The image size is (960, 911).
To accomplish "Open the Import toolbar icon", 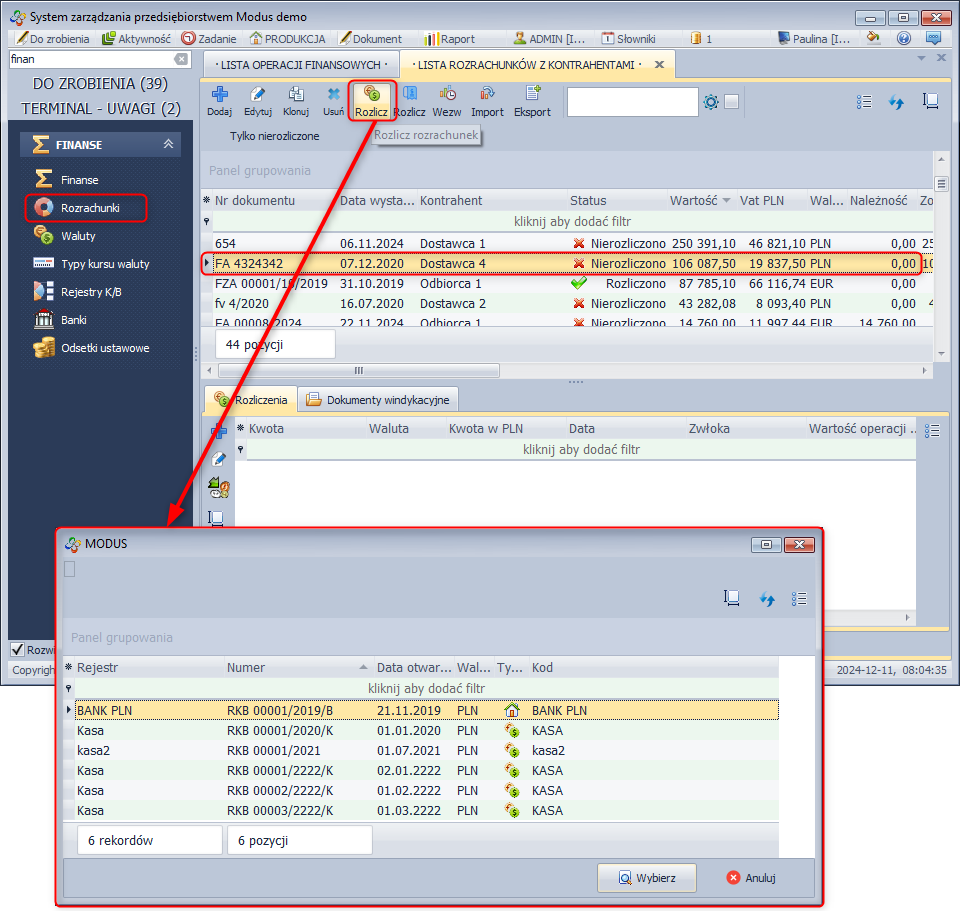I will (x=487, y=95).
